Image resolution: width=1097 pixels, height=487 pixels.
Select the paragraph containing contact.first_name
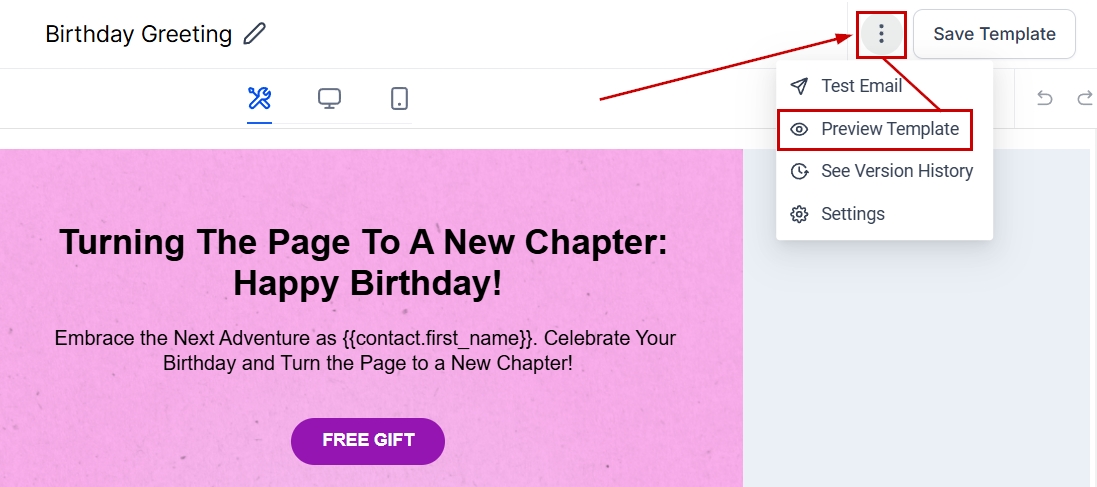[368, 350]
